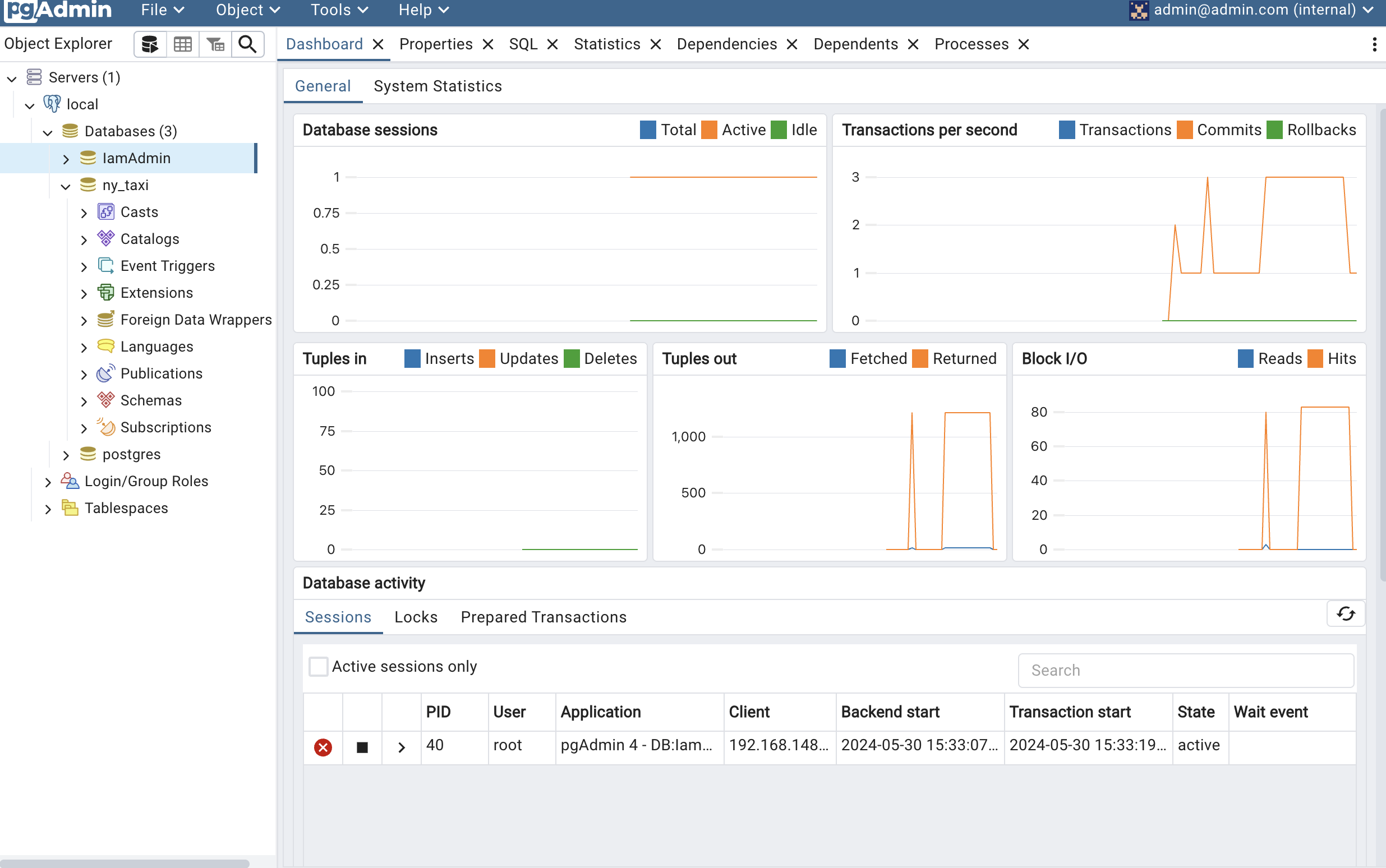1386x868 pixels.
Task: Expand session details for PID 40
Action: pos(402,747)
